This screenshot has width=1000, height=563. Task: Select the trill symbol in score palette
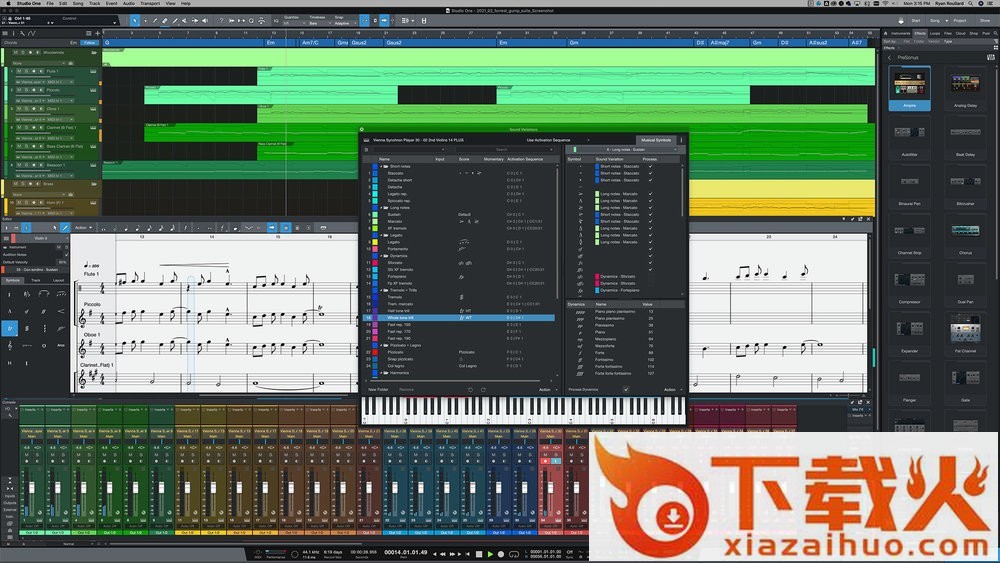(x=10, y=328)
